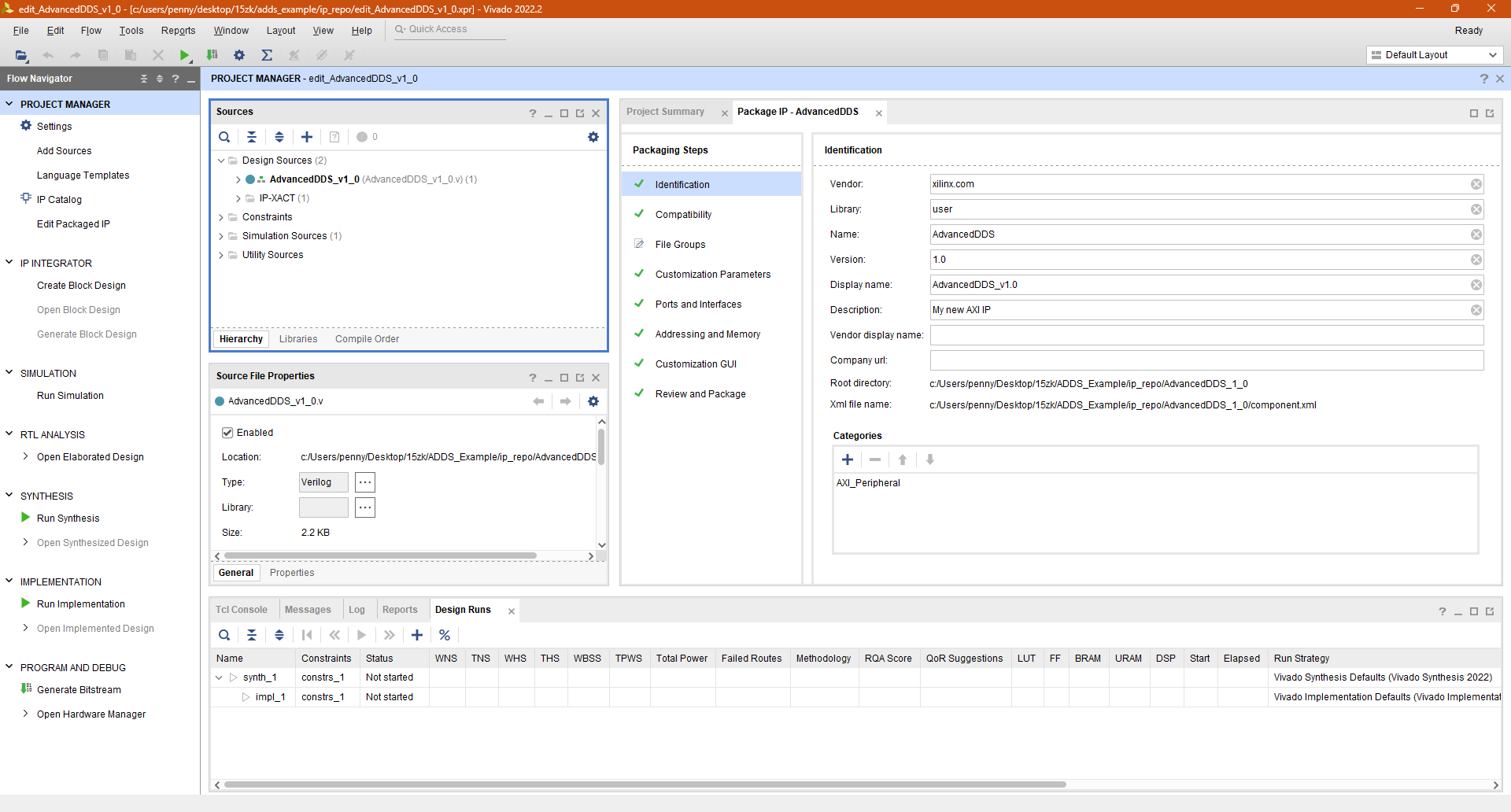
Task: Select the Review and Package step
Action: click(x=700, y=394)
